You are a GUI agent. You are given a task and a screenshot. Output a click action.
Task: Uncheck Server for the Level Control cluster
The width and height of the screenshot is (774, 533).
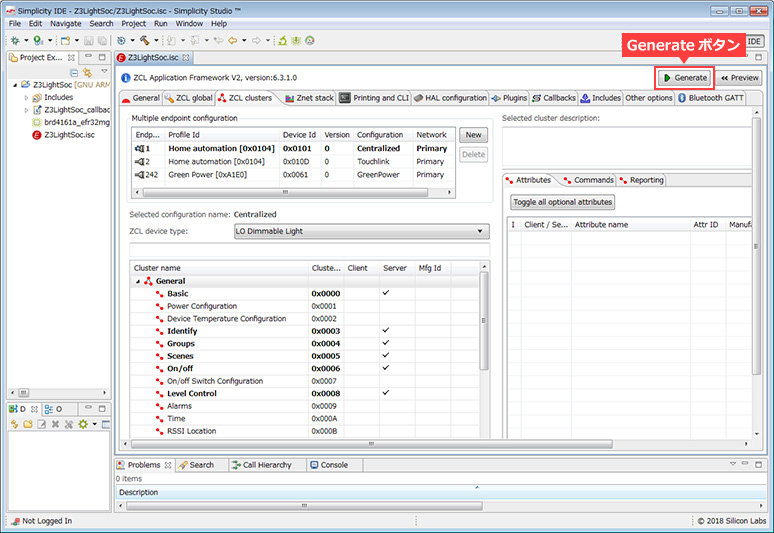point(386,393)
